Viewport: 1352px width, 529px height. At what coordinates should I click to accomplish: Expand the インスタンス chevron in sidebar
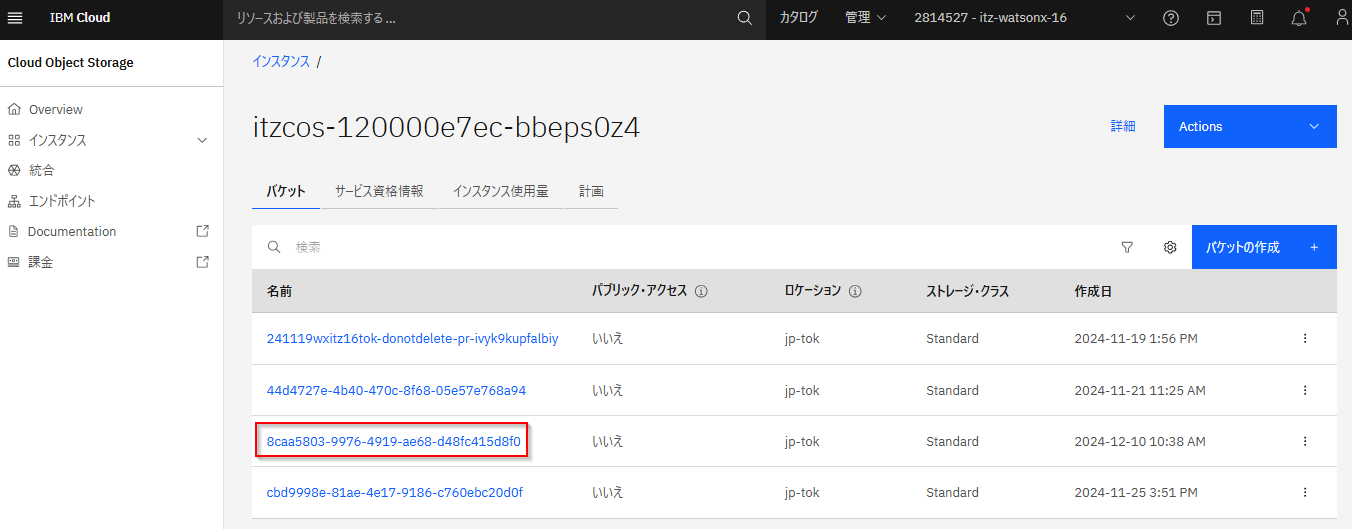click(203, 140)
